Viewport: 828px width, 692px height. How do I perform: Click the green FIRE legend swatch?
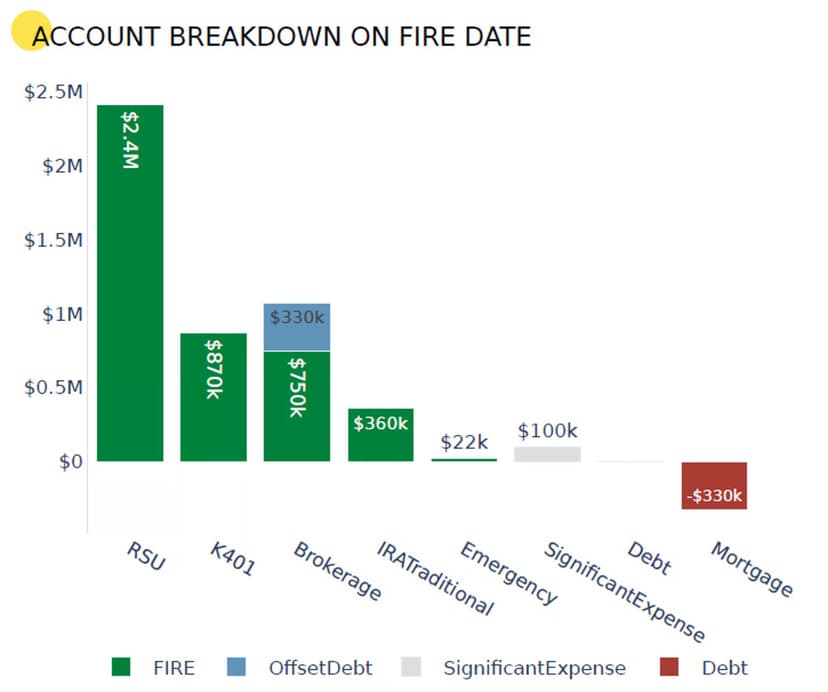coord(122,667)
